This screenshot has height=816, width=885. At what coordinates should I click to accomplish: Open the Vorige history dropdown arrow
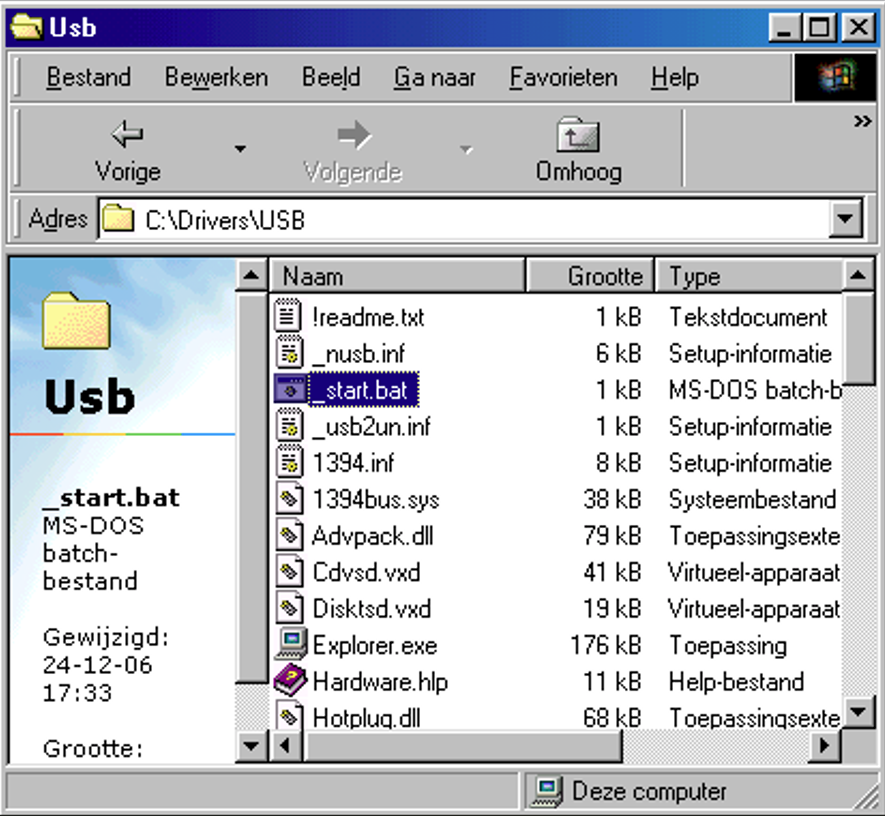point(240,149)
